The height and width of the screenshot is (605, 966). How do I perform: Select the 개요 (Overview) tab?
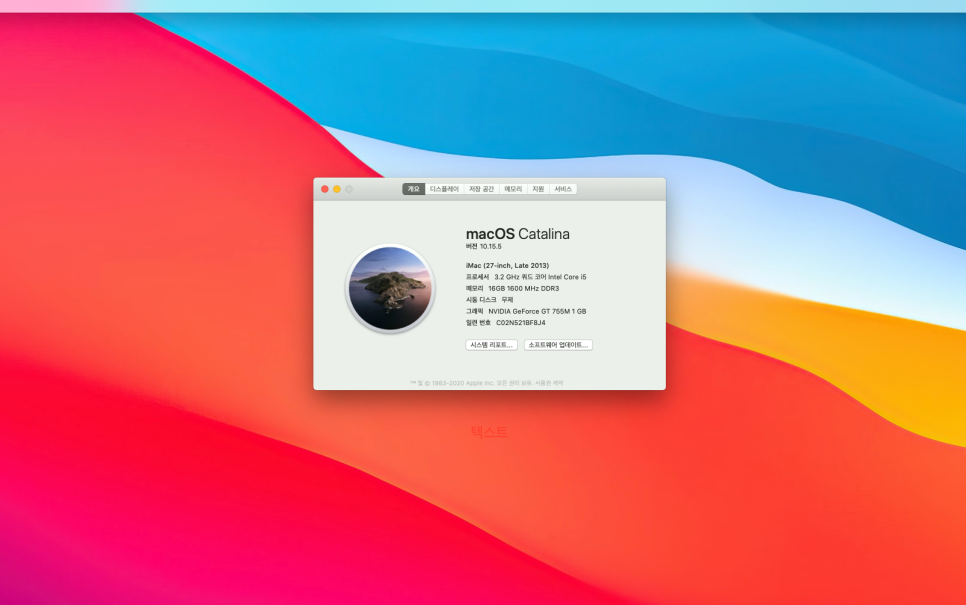point(413,189)
